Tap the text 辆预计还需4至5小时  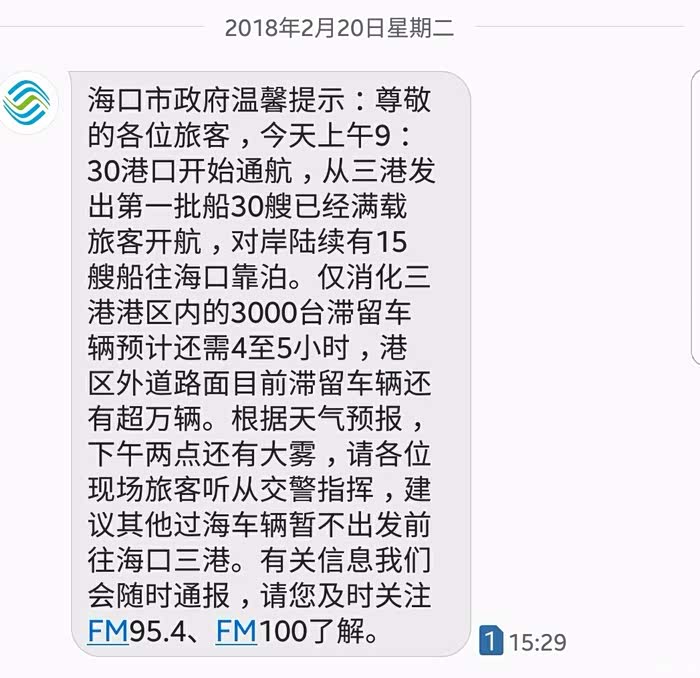219,348
